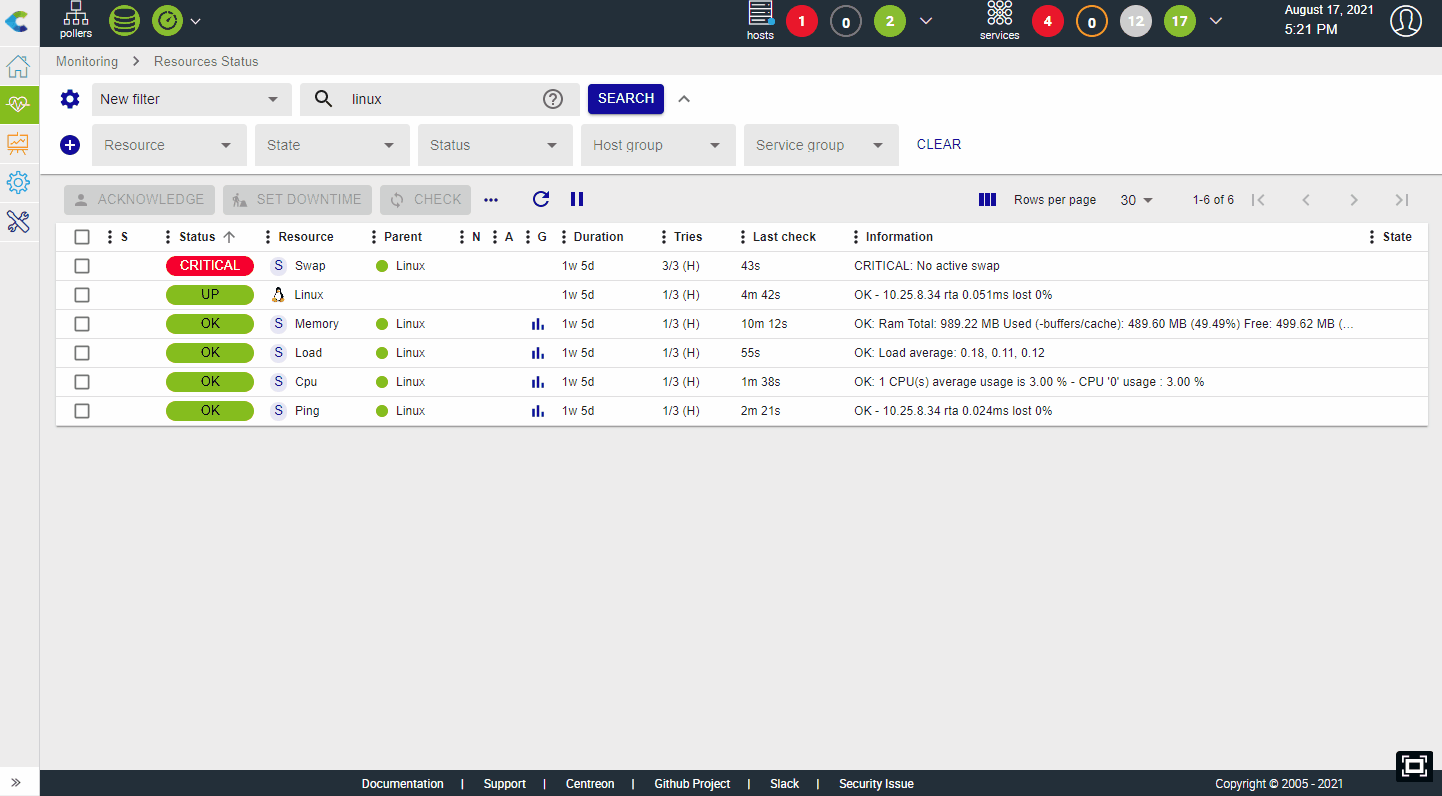This screenshot has height=796, width=1442.
Task: Click the latency gauge status icon
Action: click(x=167, y=20)
